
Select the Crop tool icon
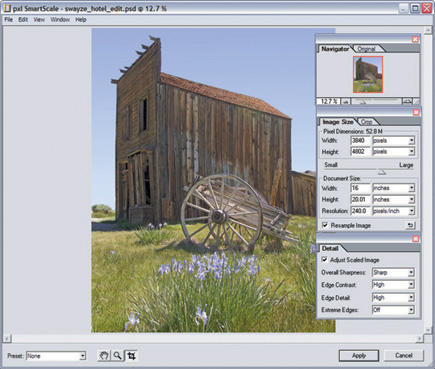pos(131,356)
